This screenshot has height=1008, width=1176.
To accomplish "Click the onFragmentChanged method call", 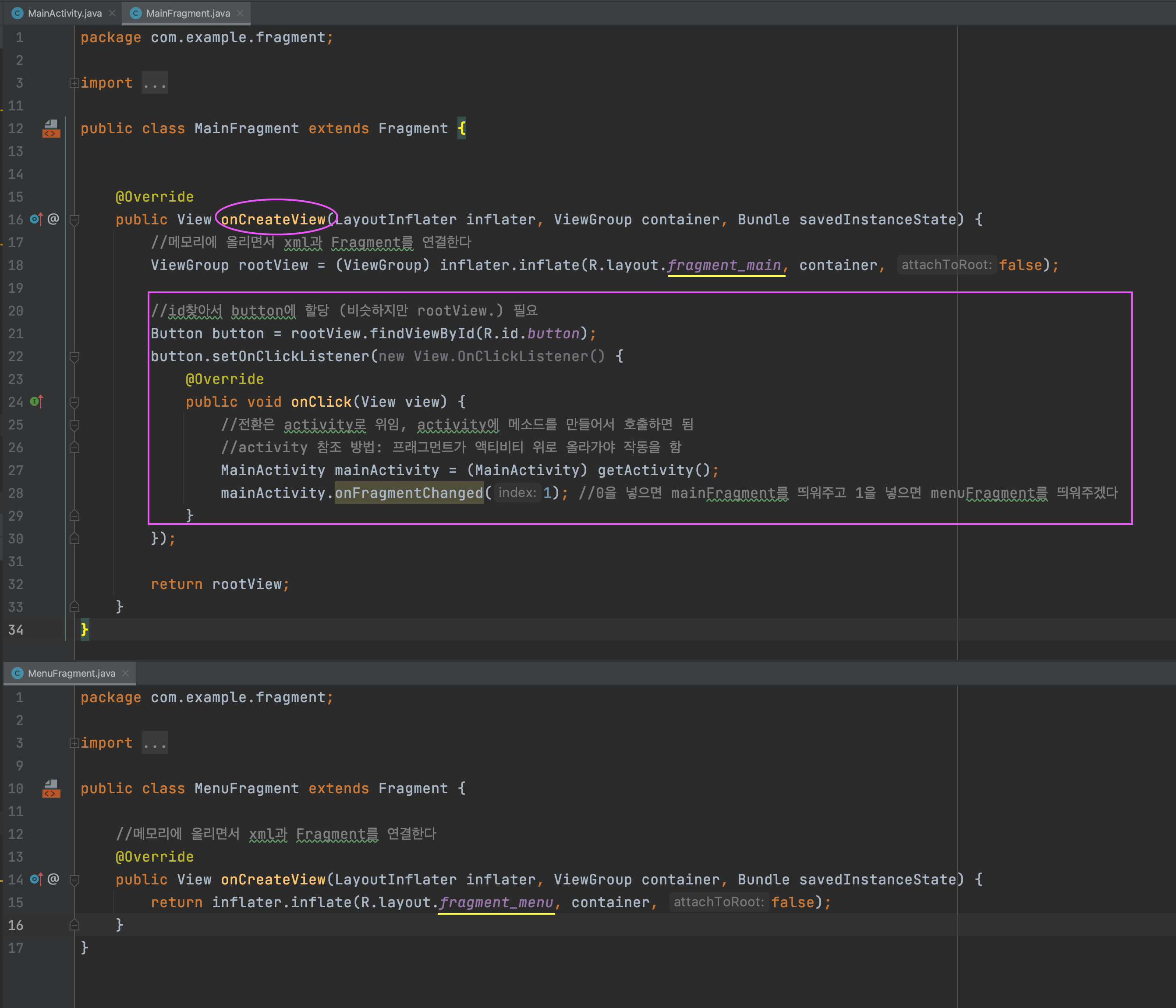I will (408, 493).
